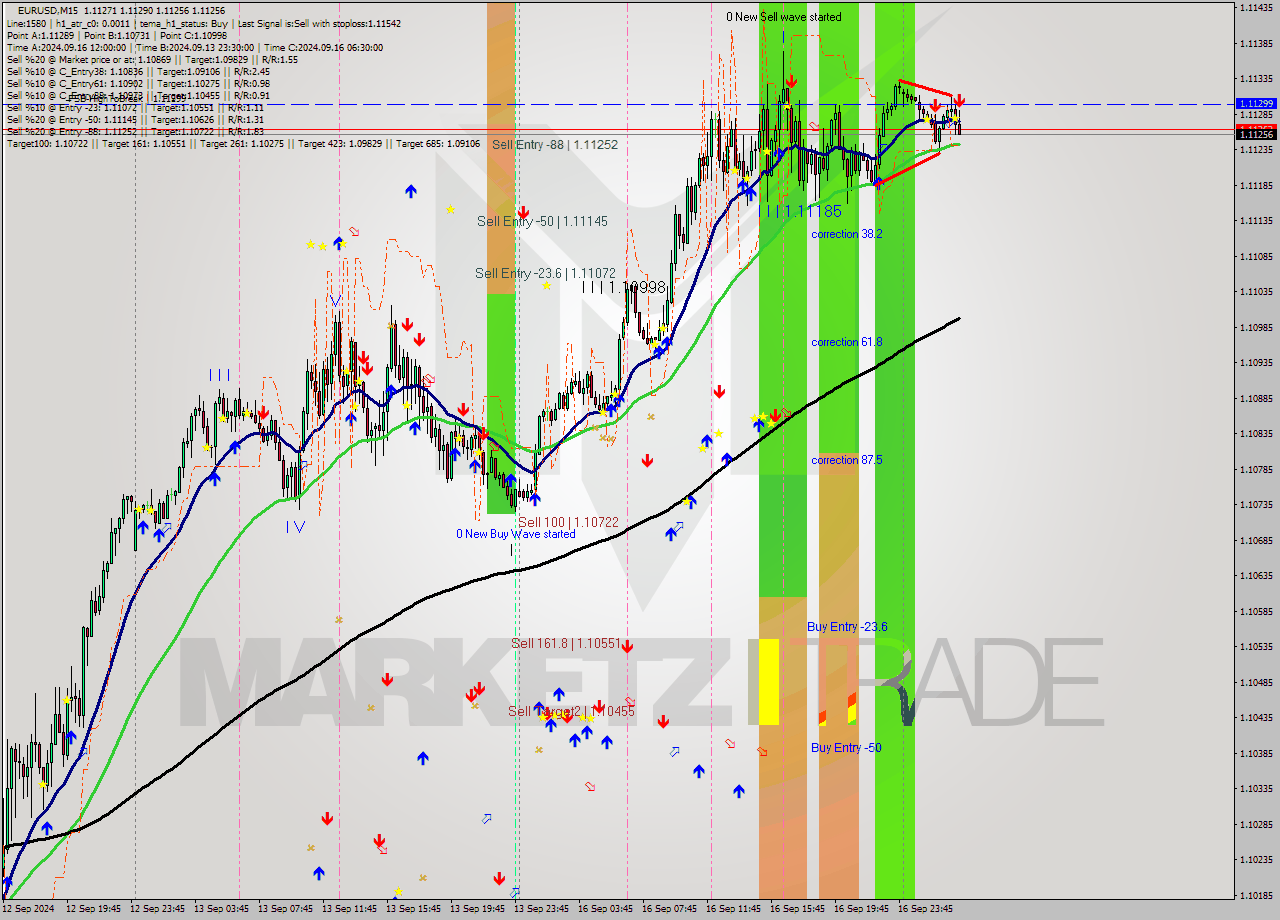Click the 1.11435 price axis label
This screenshot has width=1280, height=920.
(1256, 8)
